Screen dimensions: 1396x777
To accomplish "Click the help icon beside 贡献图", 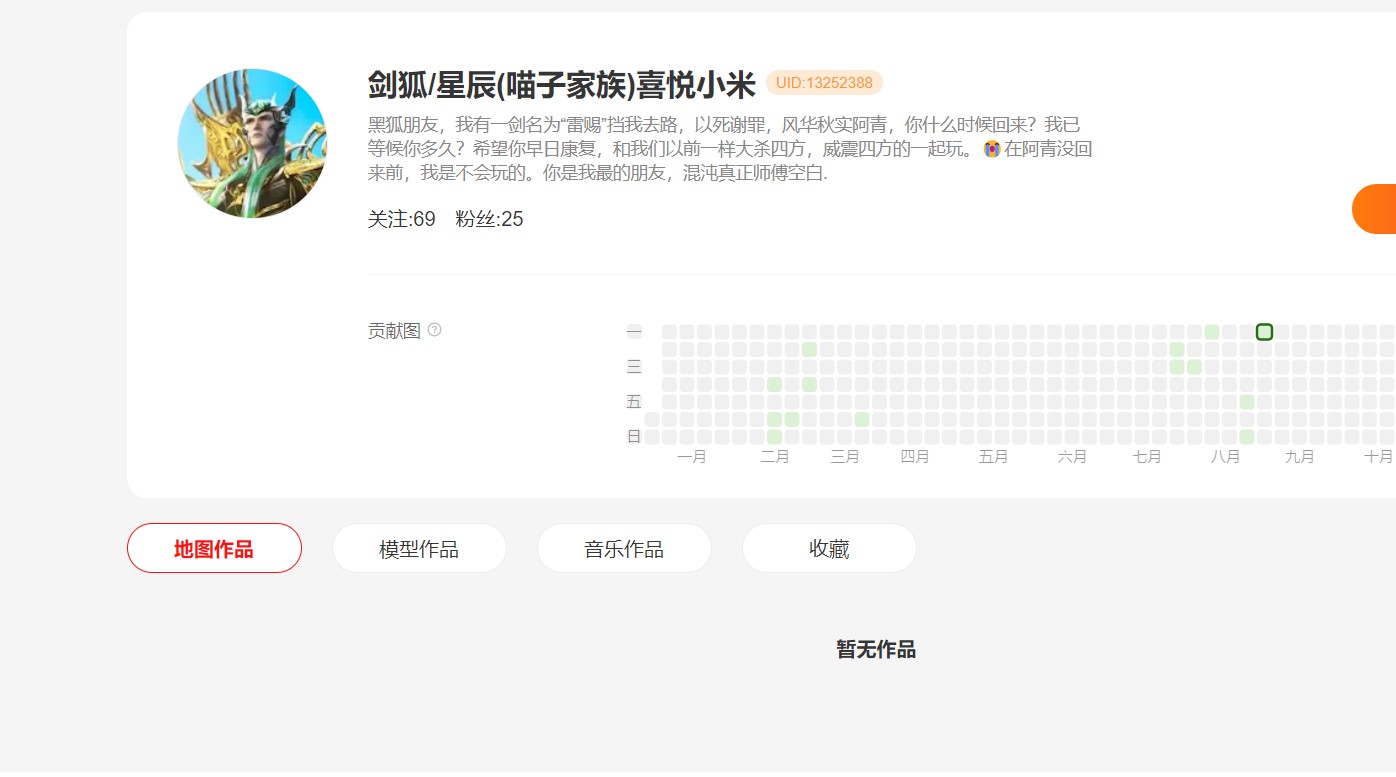I will click(434, 330).
